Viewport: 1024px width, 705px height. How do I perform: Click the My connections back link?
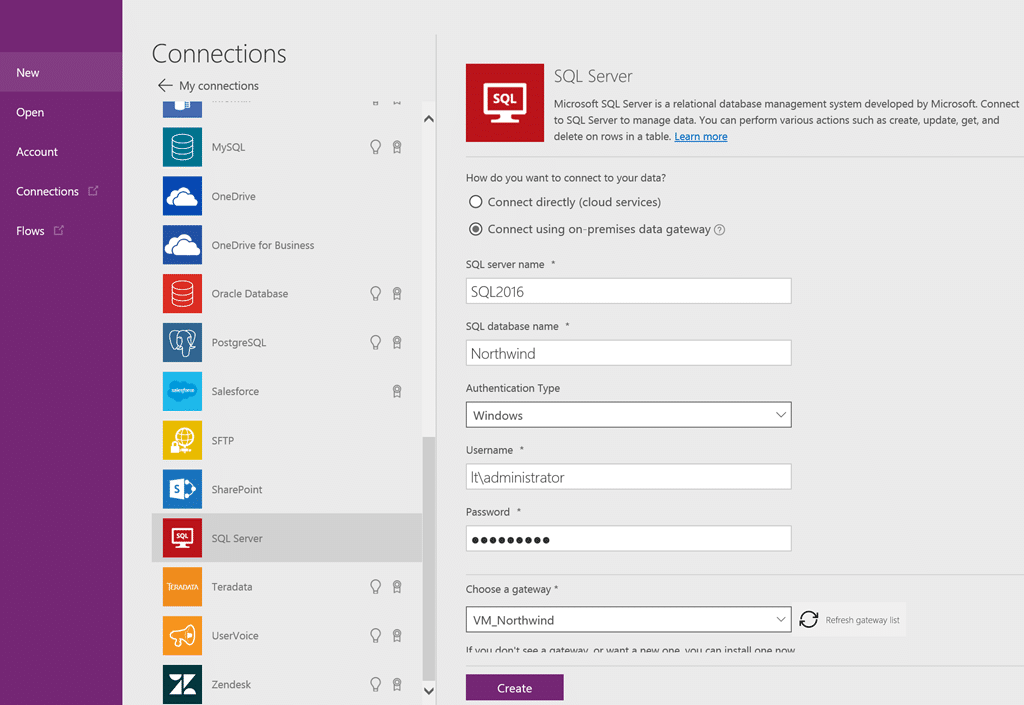[219, 86]
